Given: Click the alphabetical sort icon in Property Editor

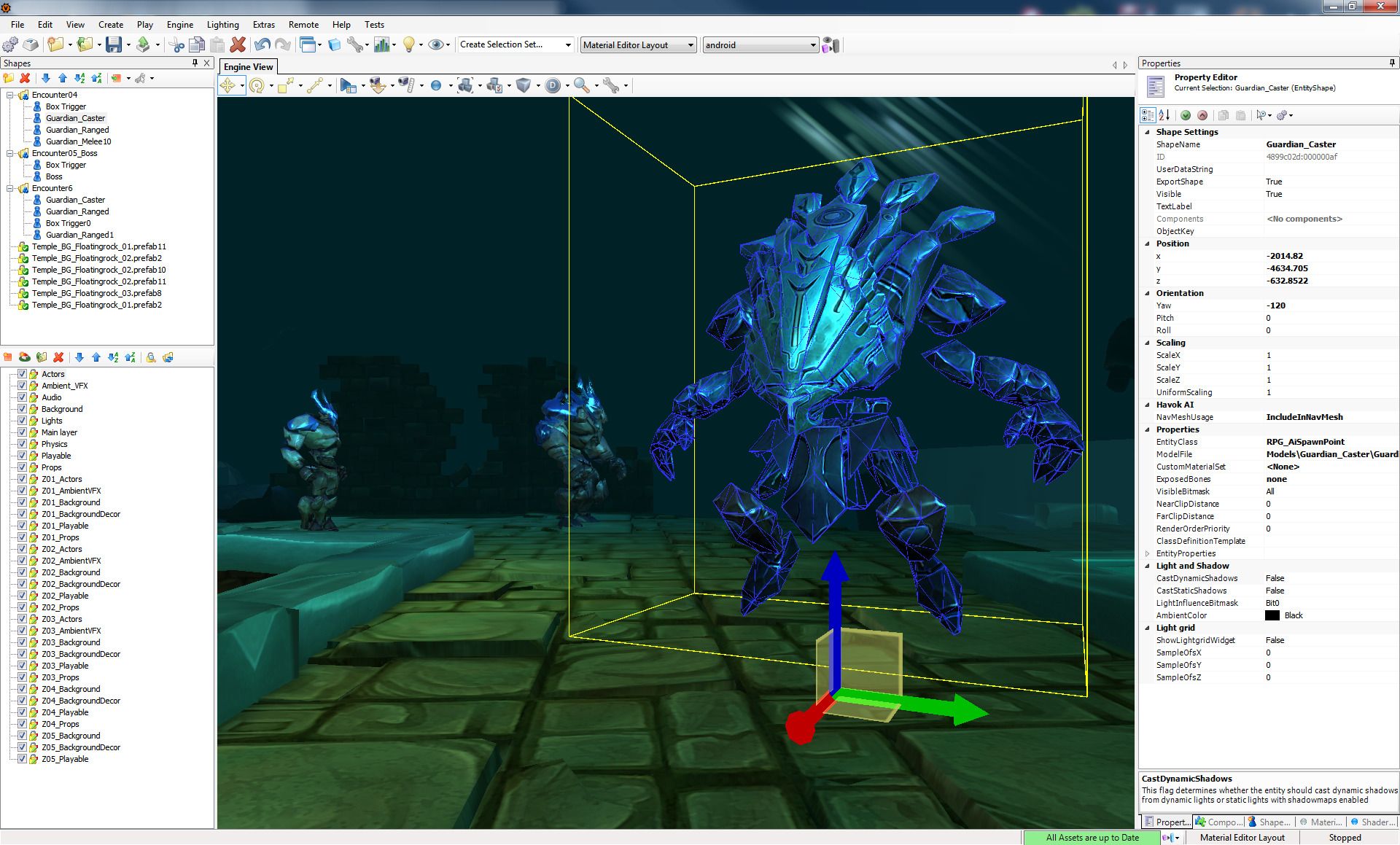Looking at the screenshot, I should pos(1164,115).
